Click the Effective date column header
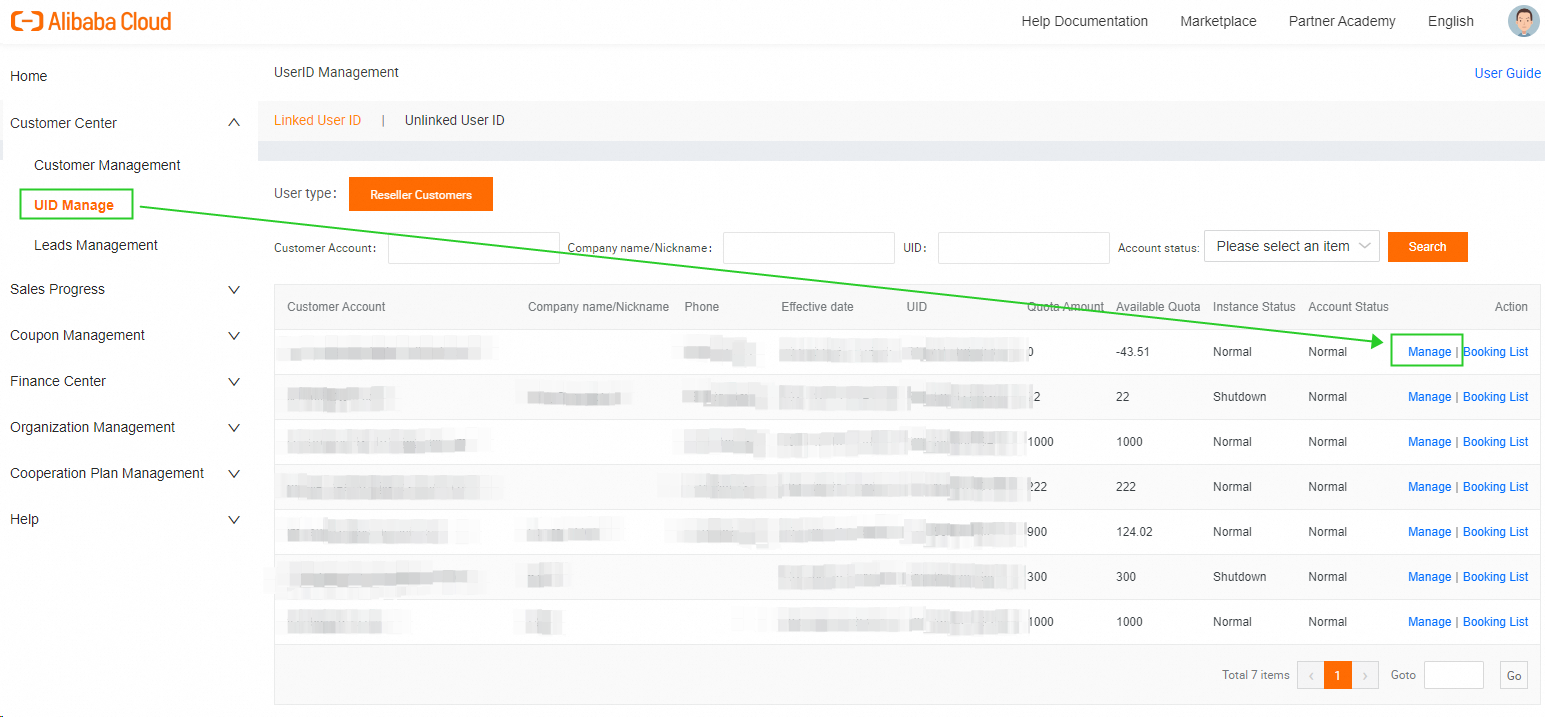Viewport: 1545px width, 717px height. (x=817, y=307)
